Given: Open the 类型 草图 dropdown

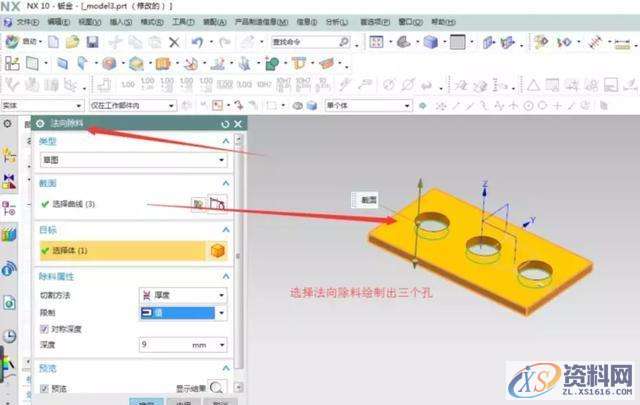Looking at the screenshot, I should pyautogui.click(x=133, y=160).
